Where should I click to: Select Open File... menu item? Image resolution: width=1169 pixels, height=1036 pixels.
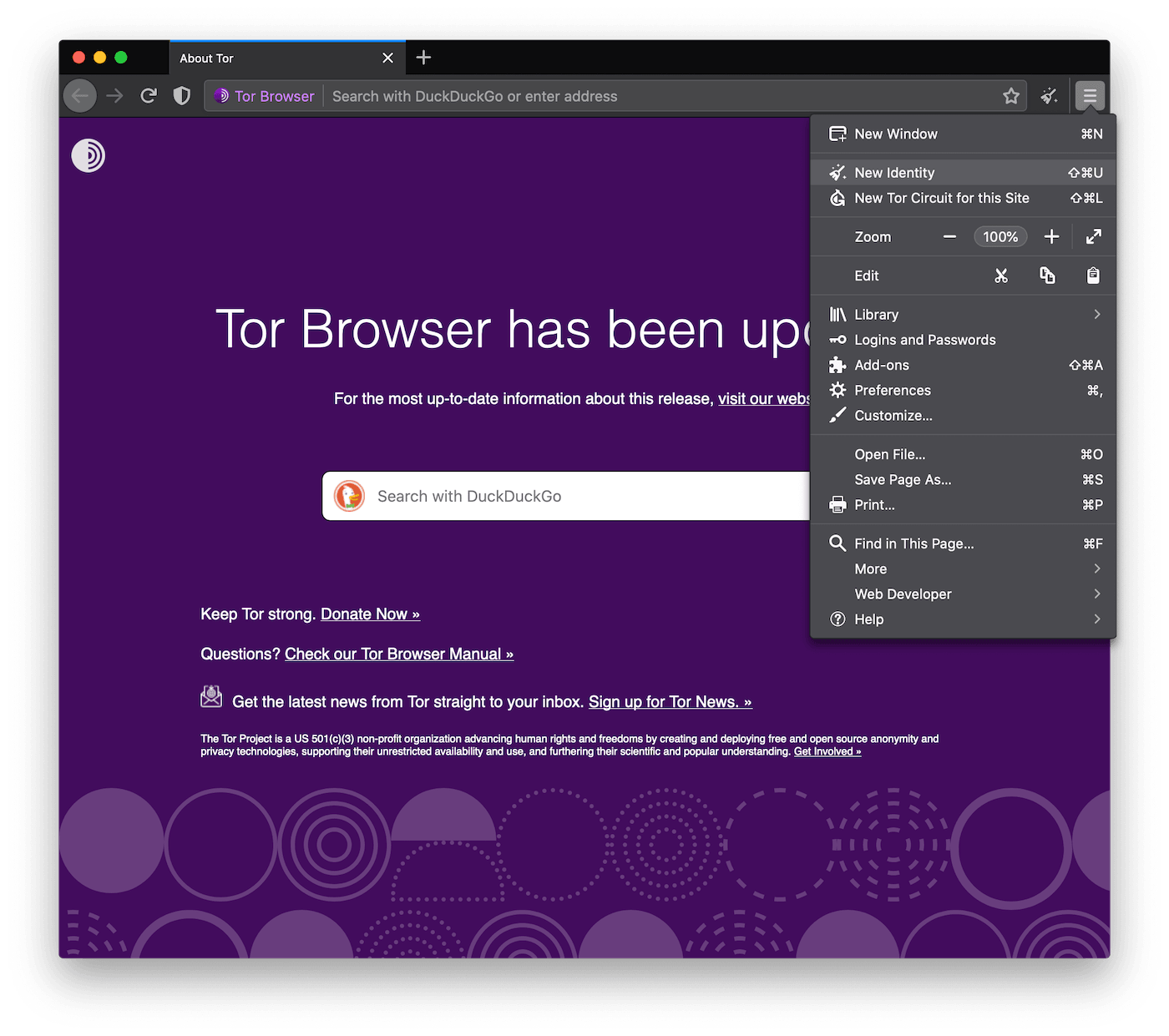click(x=964, y=454)
